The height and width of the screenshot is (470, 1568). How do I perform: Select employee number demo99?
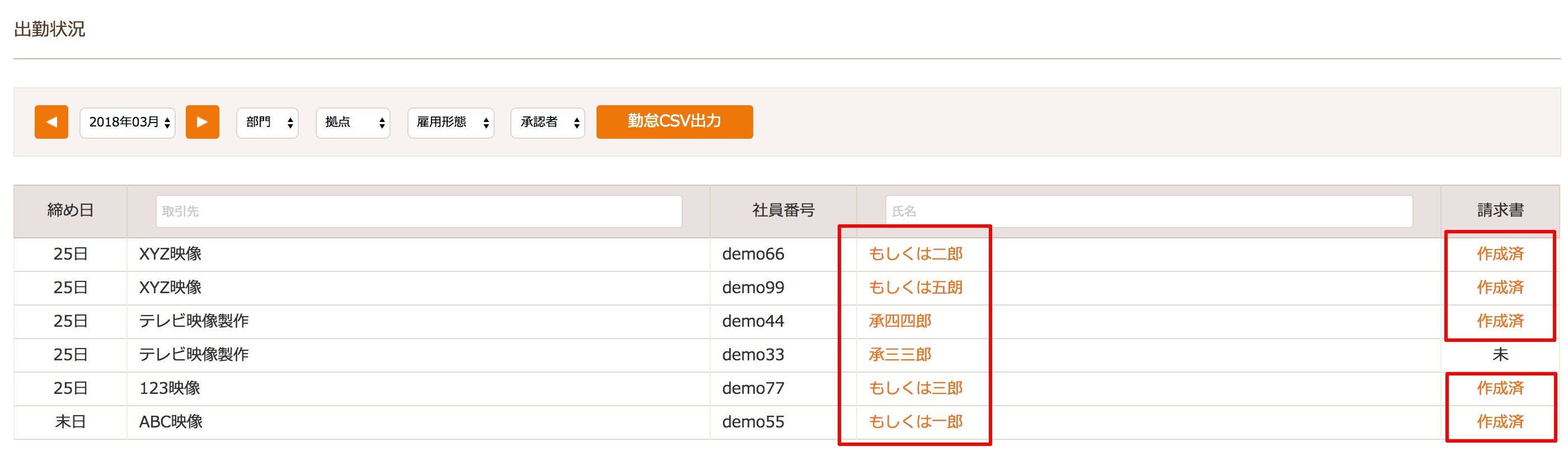pos(753,288)
